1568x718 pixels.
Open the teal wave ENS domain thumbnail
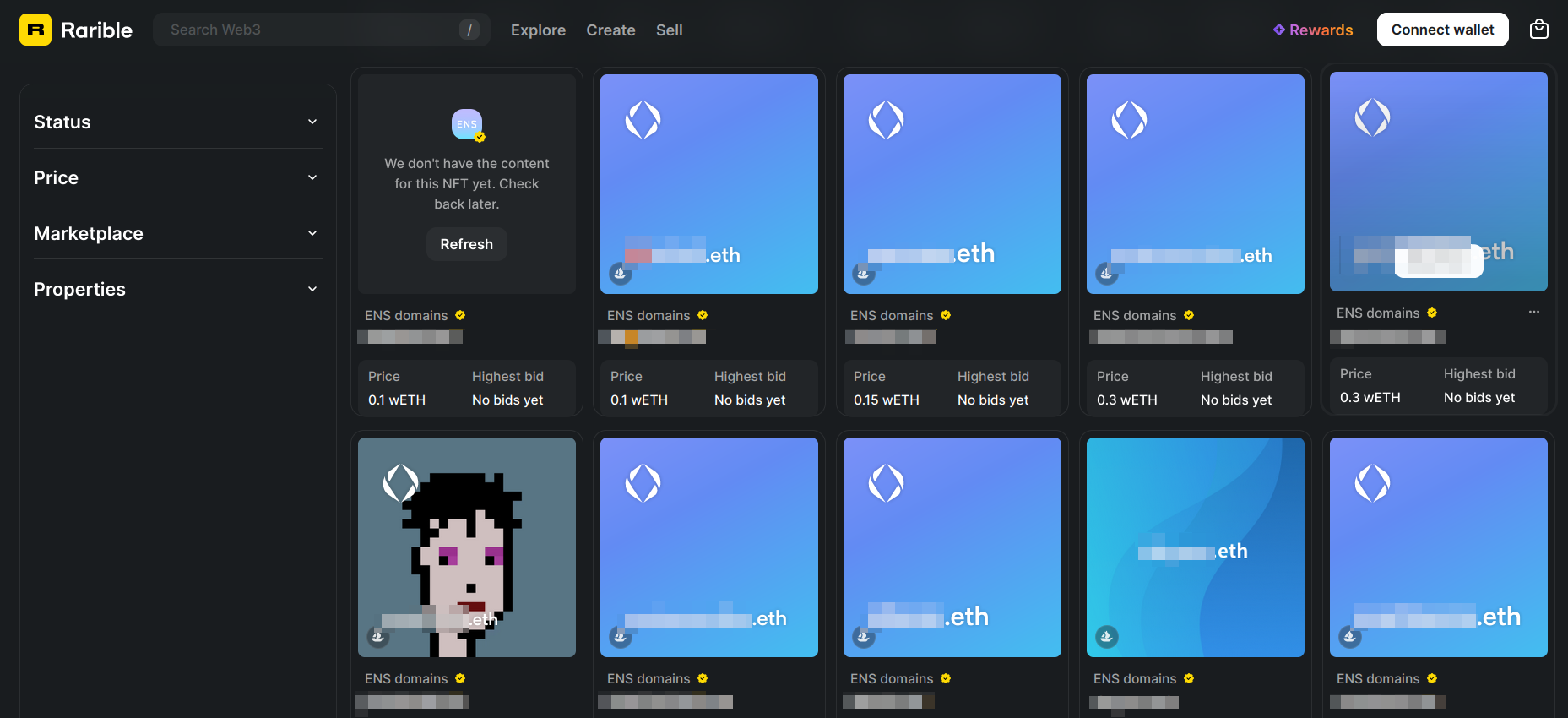coord(1195,547)
